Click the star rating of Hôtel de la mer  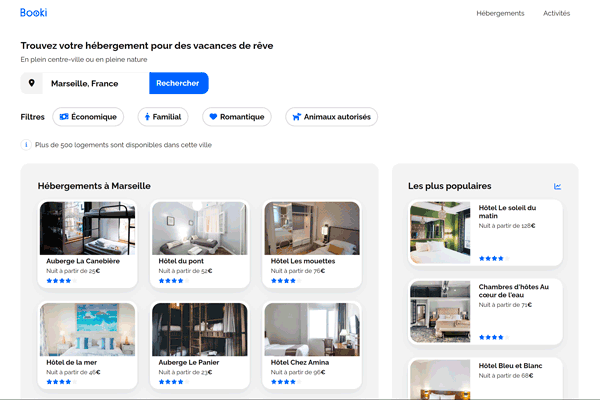[x=62, y=382]
